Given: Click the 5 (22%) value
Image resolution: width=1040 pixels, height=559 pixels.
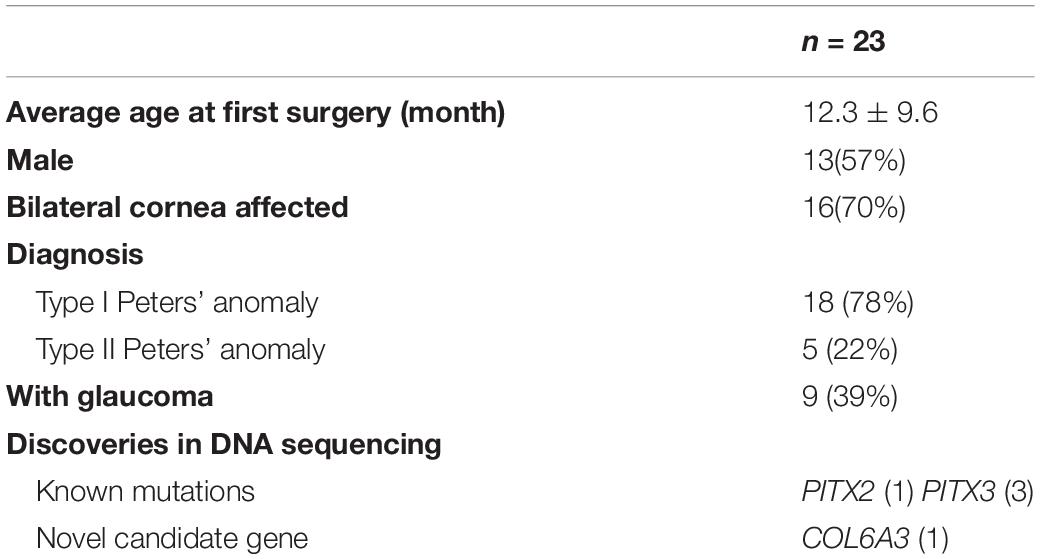Looking at the screenshot, I should point(850,349).
